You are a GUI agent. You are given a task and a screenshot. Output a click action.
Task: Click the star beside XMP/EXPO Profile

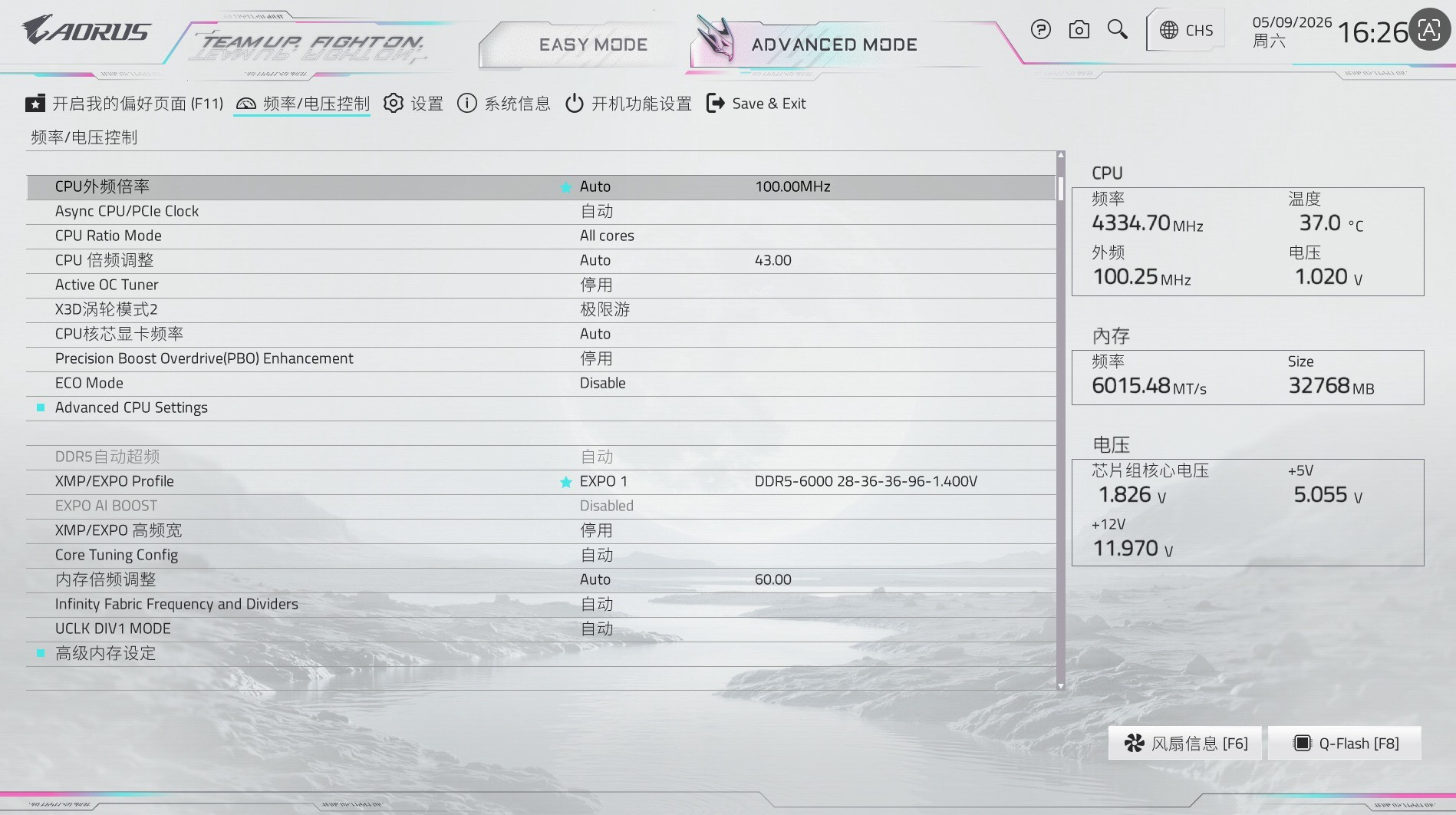coord(566,482)
